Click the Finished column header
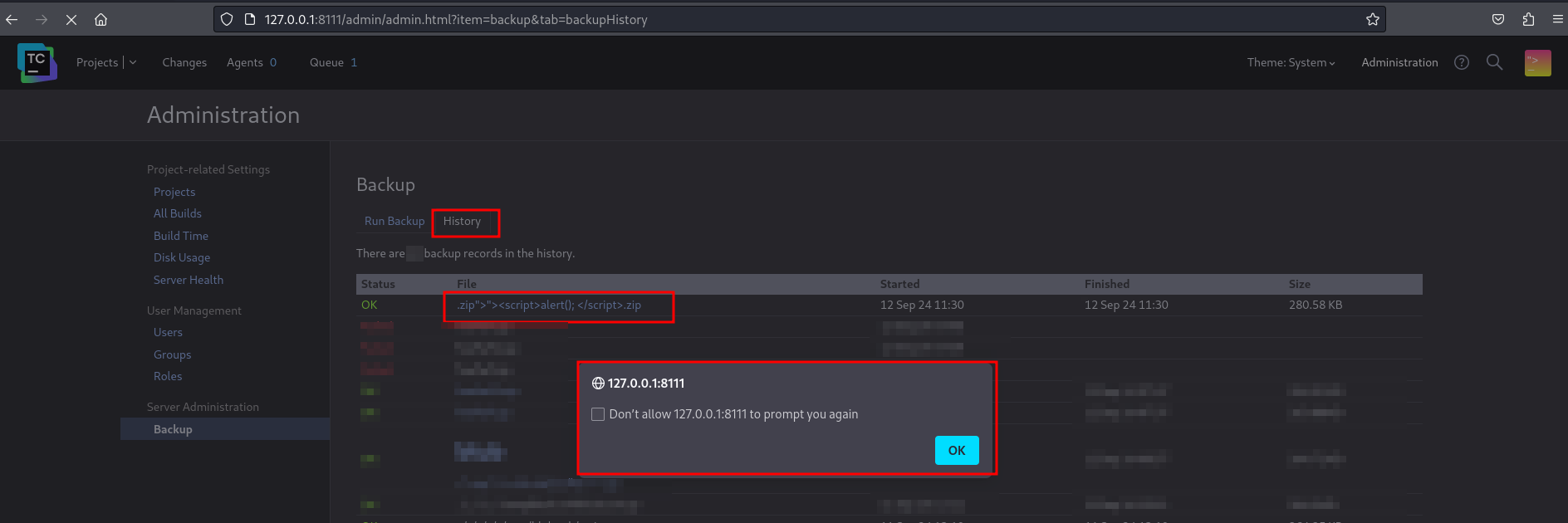The height and width of the screenshot is (523, 1568). point(1107,284)
